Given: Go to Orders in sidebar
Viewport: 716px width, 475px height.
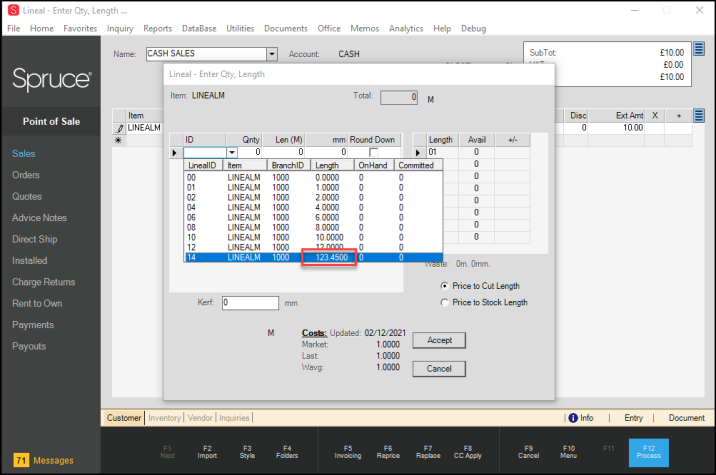Looking at the screenshot, I should [x=26, y=175].
